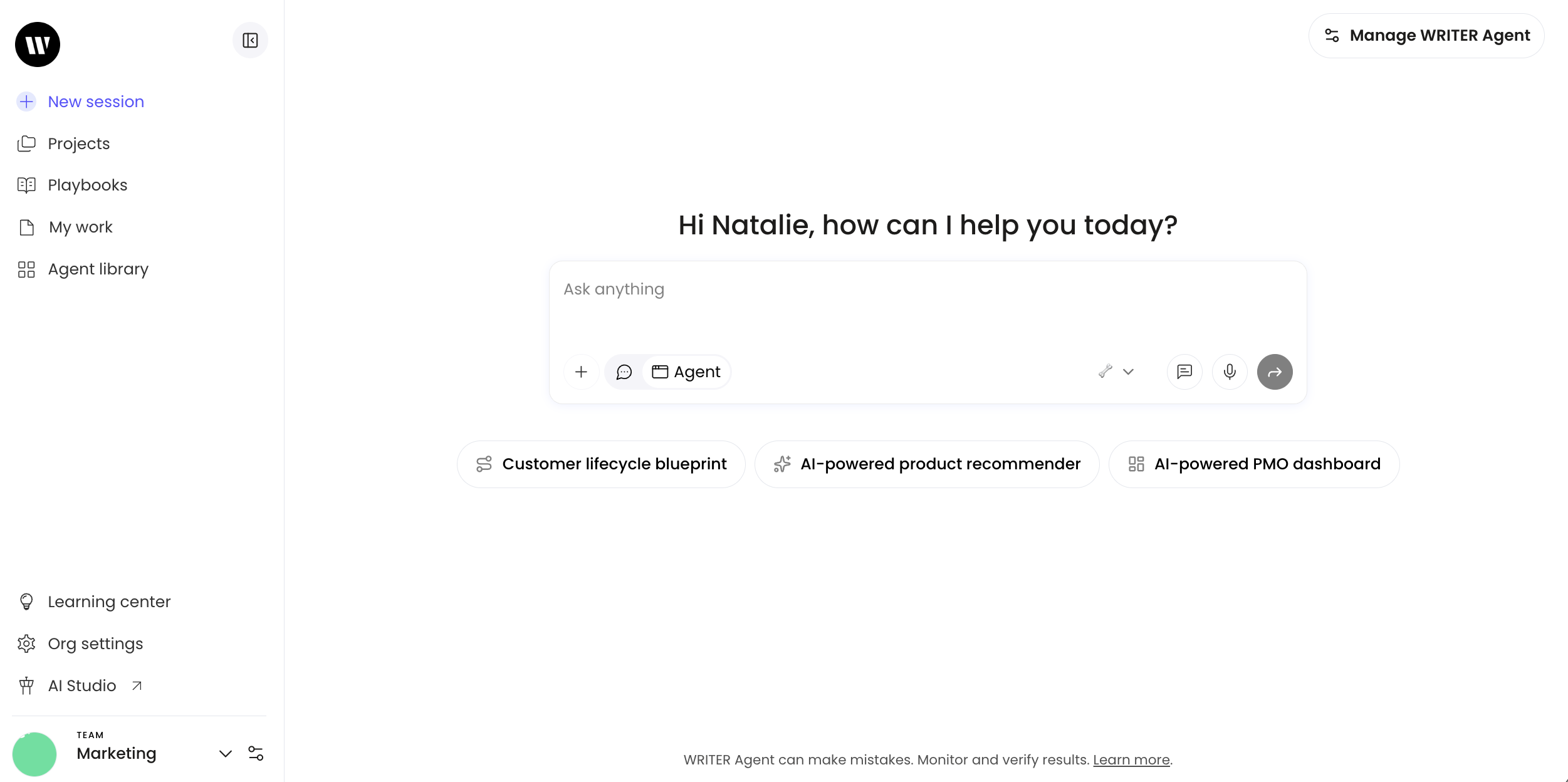
Task: Click the microphone voice input icon
Action: (1230, 372)
